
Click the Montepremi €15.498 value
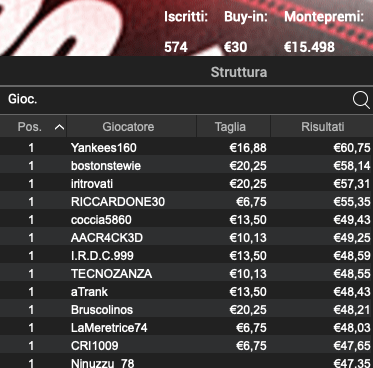(309, 47)
